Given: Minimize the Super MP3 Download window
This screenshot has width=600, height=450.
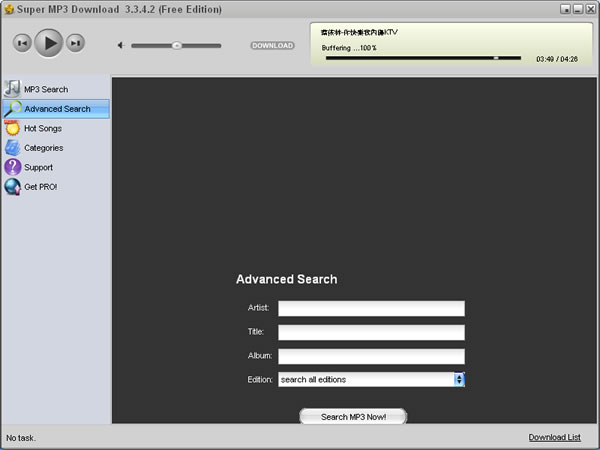Looking at the screenshot, I should pyautogui.click(x=578, y=9).
